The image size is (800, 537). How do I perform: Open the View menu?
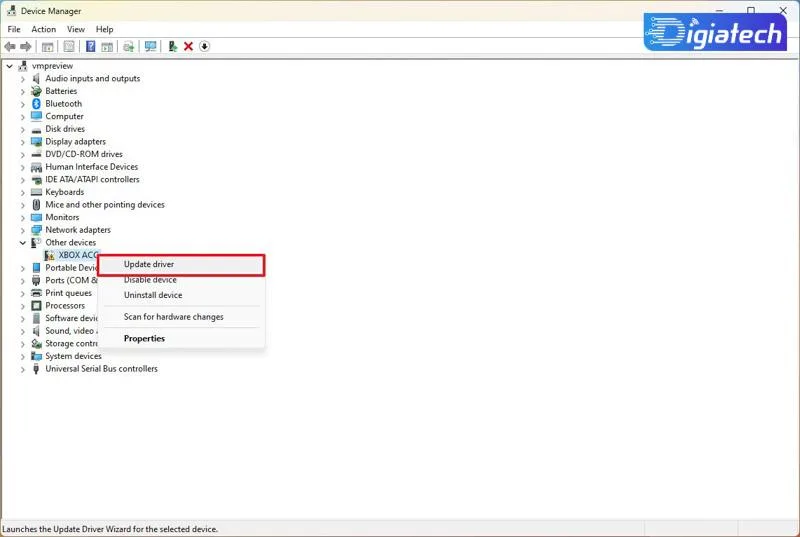[76, 30]
